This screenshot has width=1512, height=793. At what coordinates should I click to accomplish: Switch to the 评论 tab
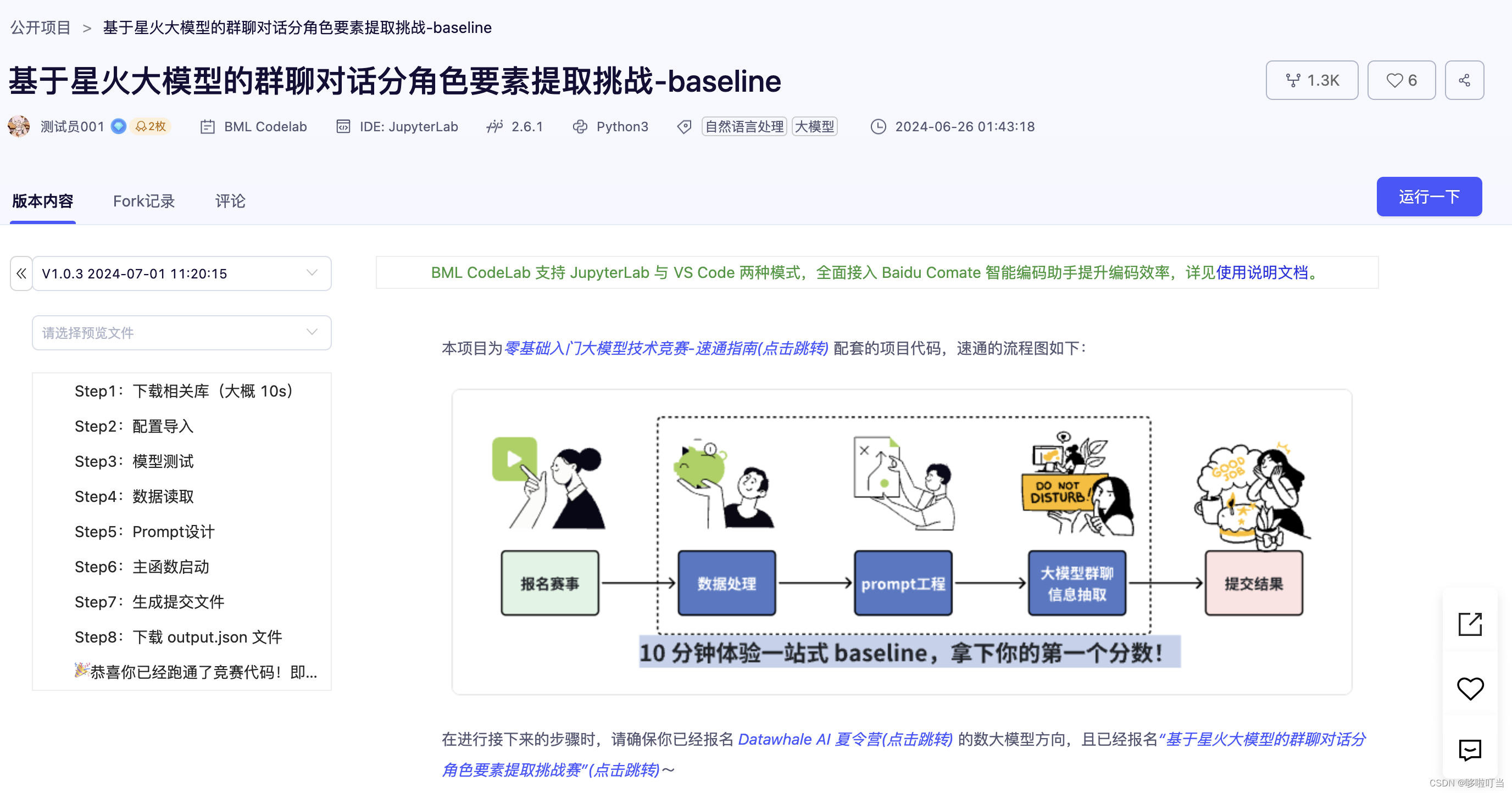tap(230, 201)
